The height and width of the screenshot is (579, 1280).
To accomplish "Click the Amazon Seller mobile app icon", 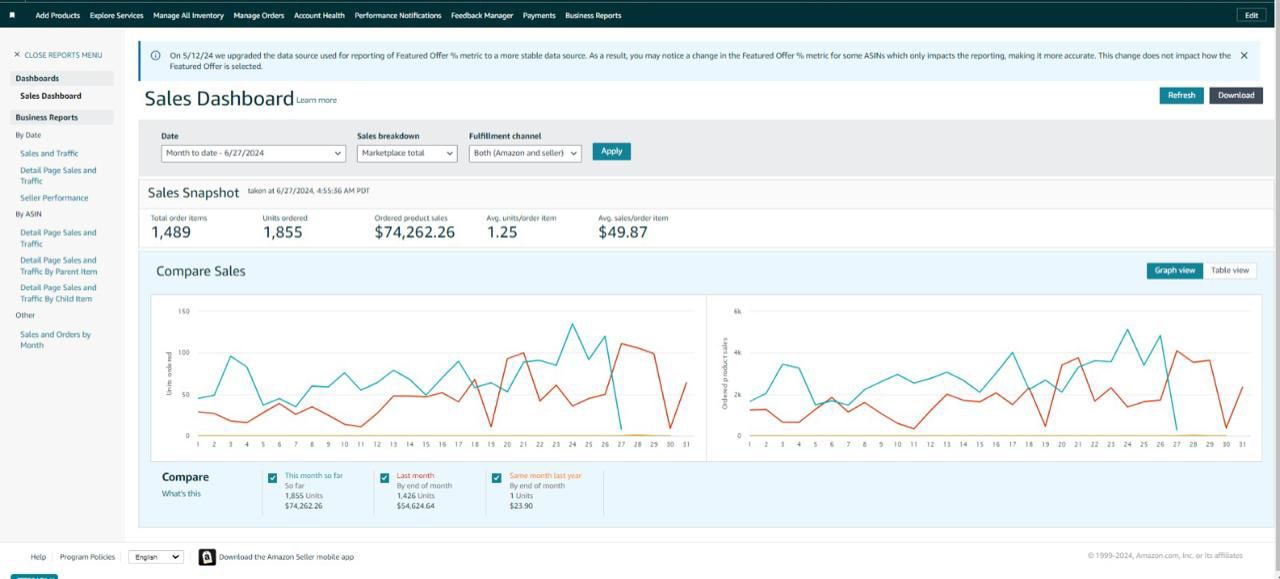I will [207, 557].
